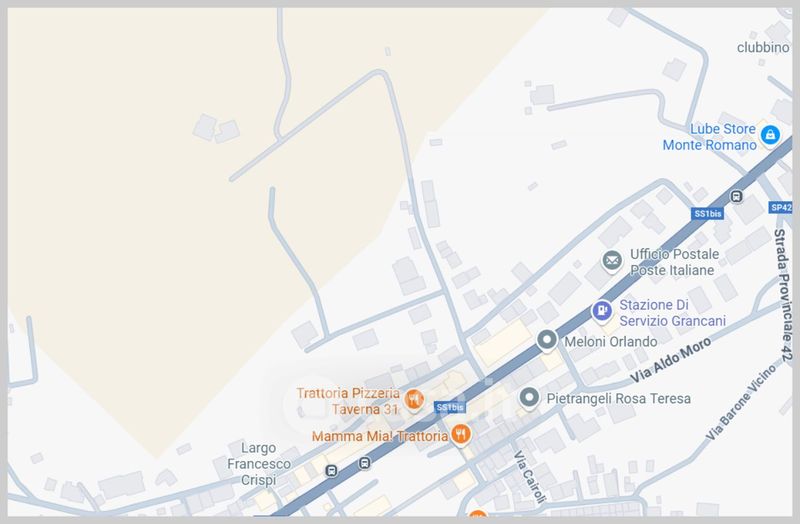The width and height of the screenshot is (800, 524).
Task: Open the Mamma Mia! Trattoria label
Action: pos(380,436)
